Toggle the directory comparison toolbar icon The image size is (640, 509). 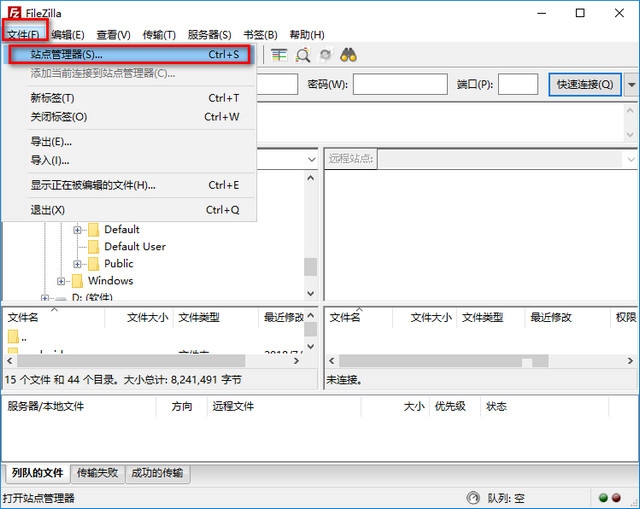point(279,55)
